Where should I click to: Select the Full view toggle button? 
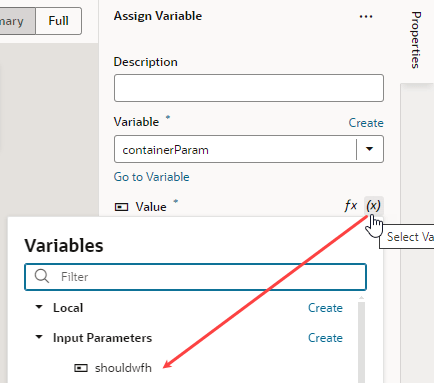point(58,21)
